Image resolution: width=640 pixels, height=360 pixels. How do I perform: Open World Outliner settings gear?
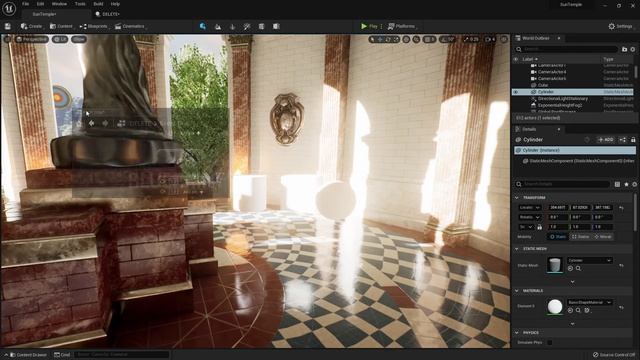click(x=633, y=49)
